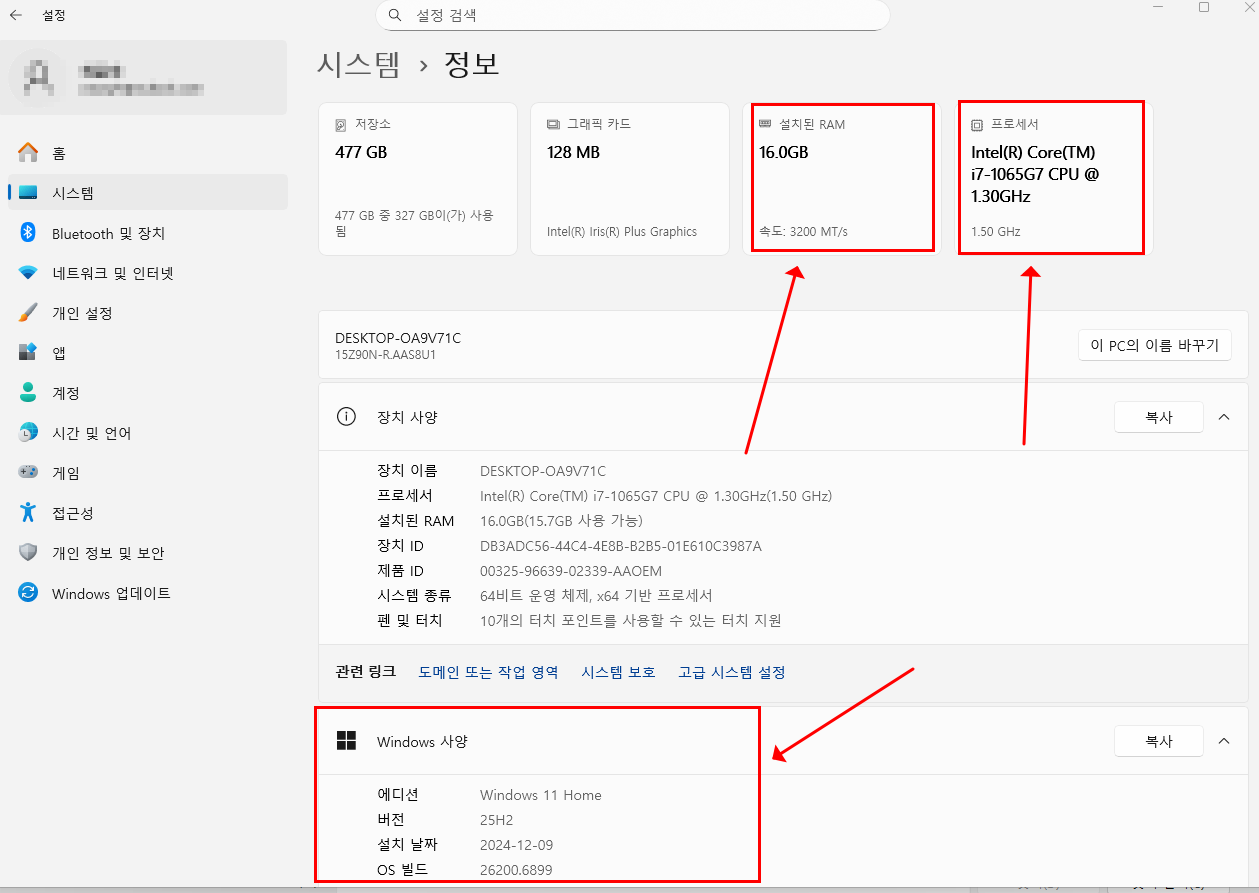This screenshot has height=893, width=1259.
Task: Click 복사 button for Windows 사양
Action: [x=1159, y=741]
